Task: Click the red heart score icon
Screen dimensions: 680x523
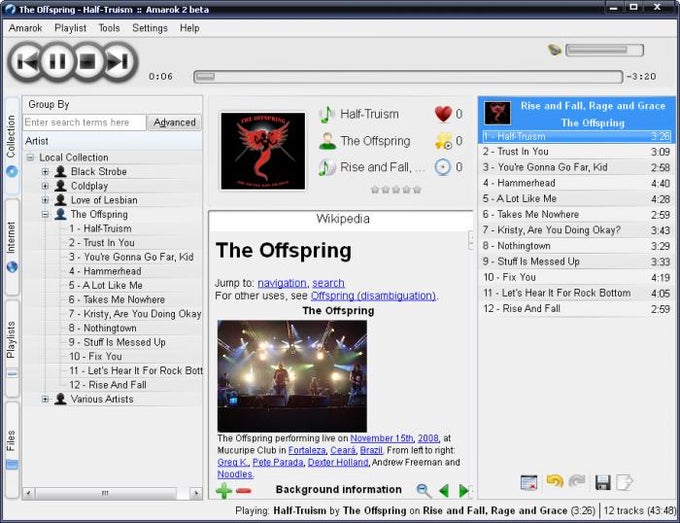Action: click(443, 114)
